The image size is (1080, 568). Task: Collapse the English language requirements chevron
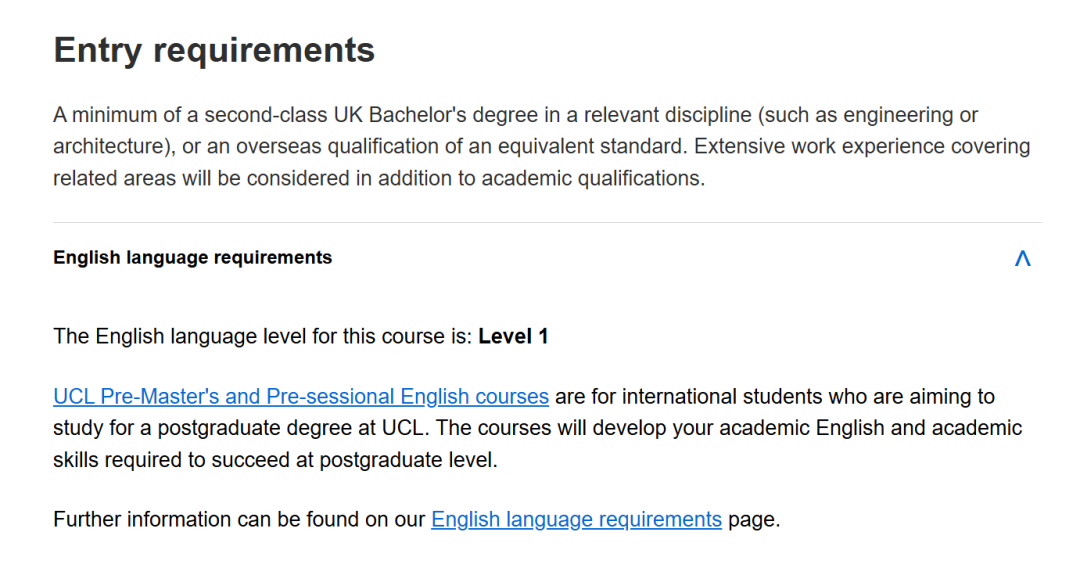pyautogui.click(x=1022, y=258)
